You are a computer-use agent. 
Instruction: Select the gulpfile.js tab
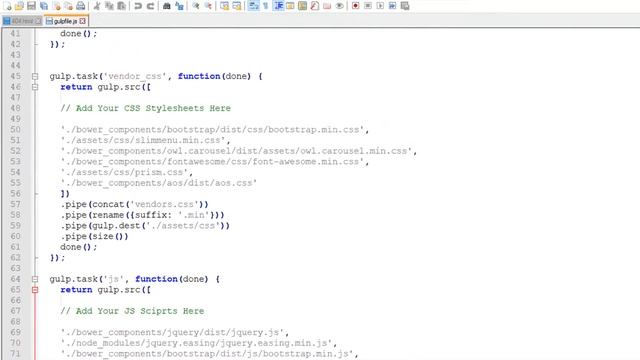click(65, 21)
